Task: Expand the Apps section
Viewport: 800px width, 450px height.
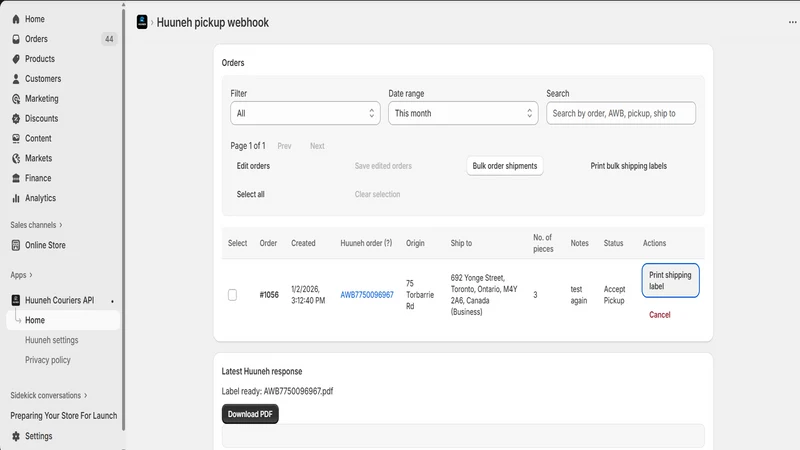Action: coord(21,275)
